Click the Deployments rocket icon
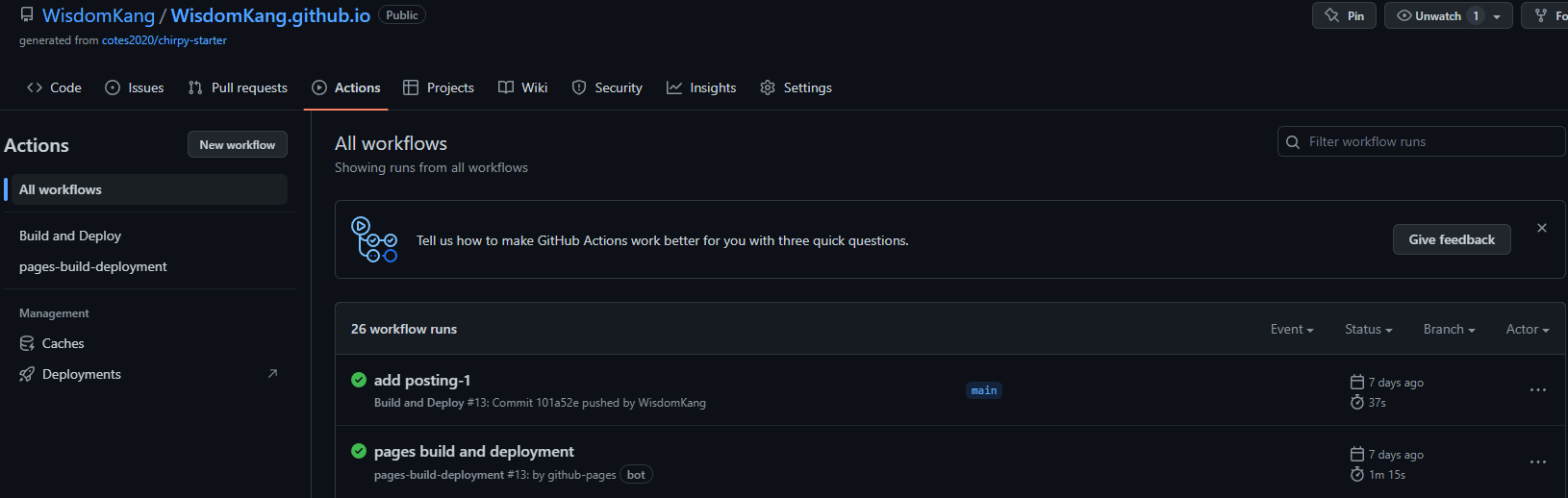 [27, 374]
